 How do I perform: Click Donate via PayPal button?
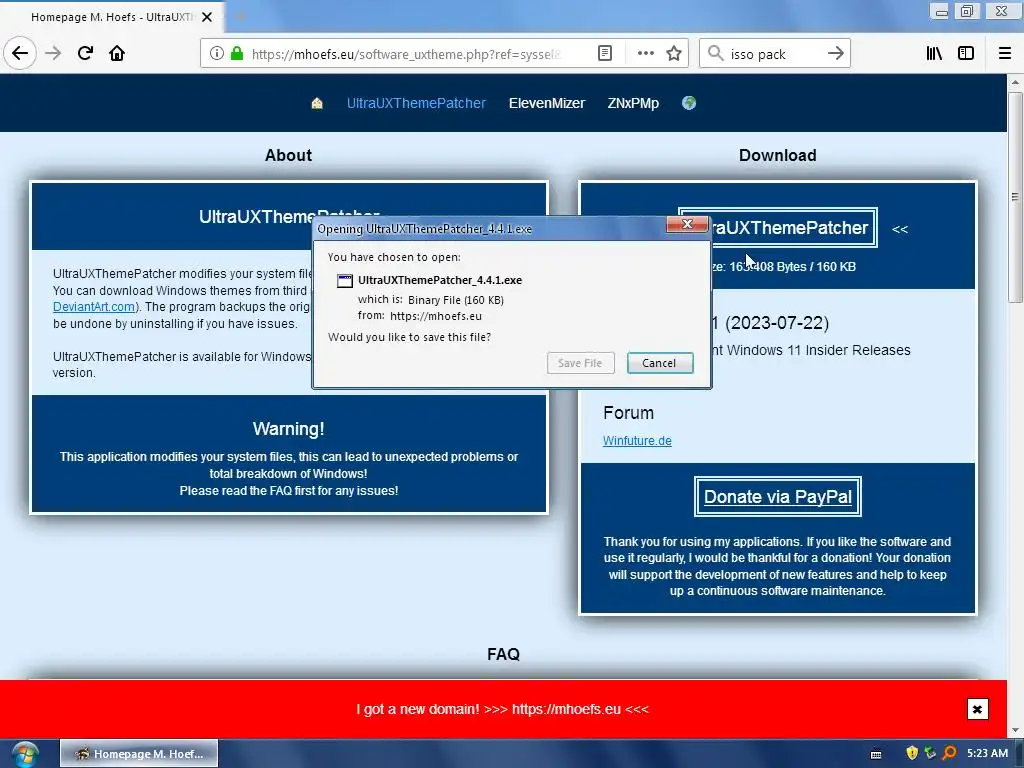point(777,496)
